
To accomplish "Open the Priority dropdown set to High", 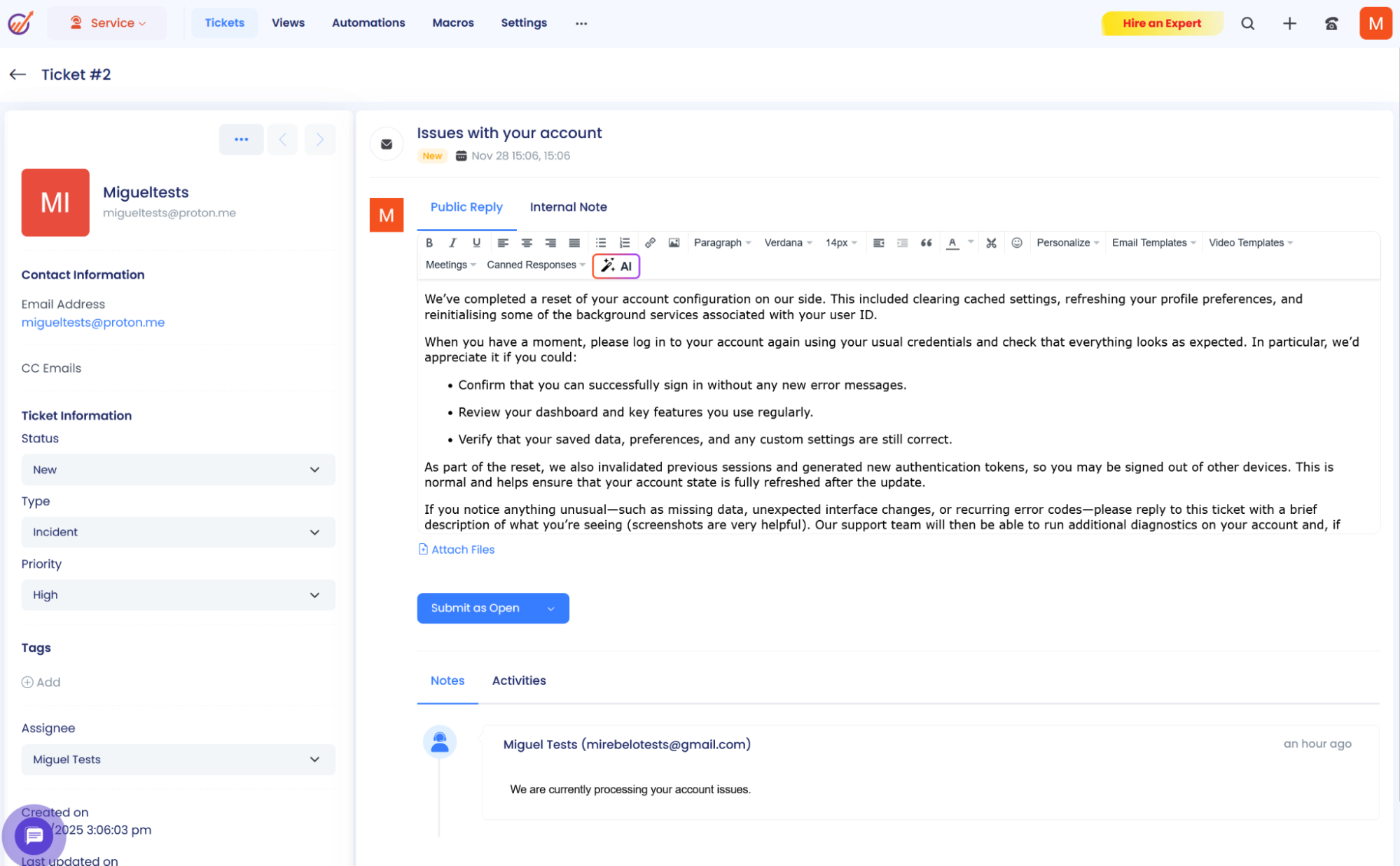I will [177, 594].
